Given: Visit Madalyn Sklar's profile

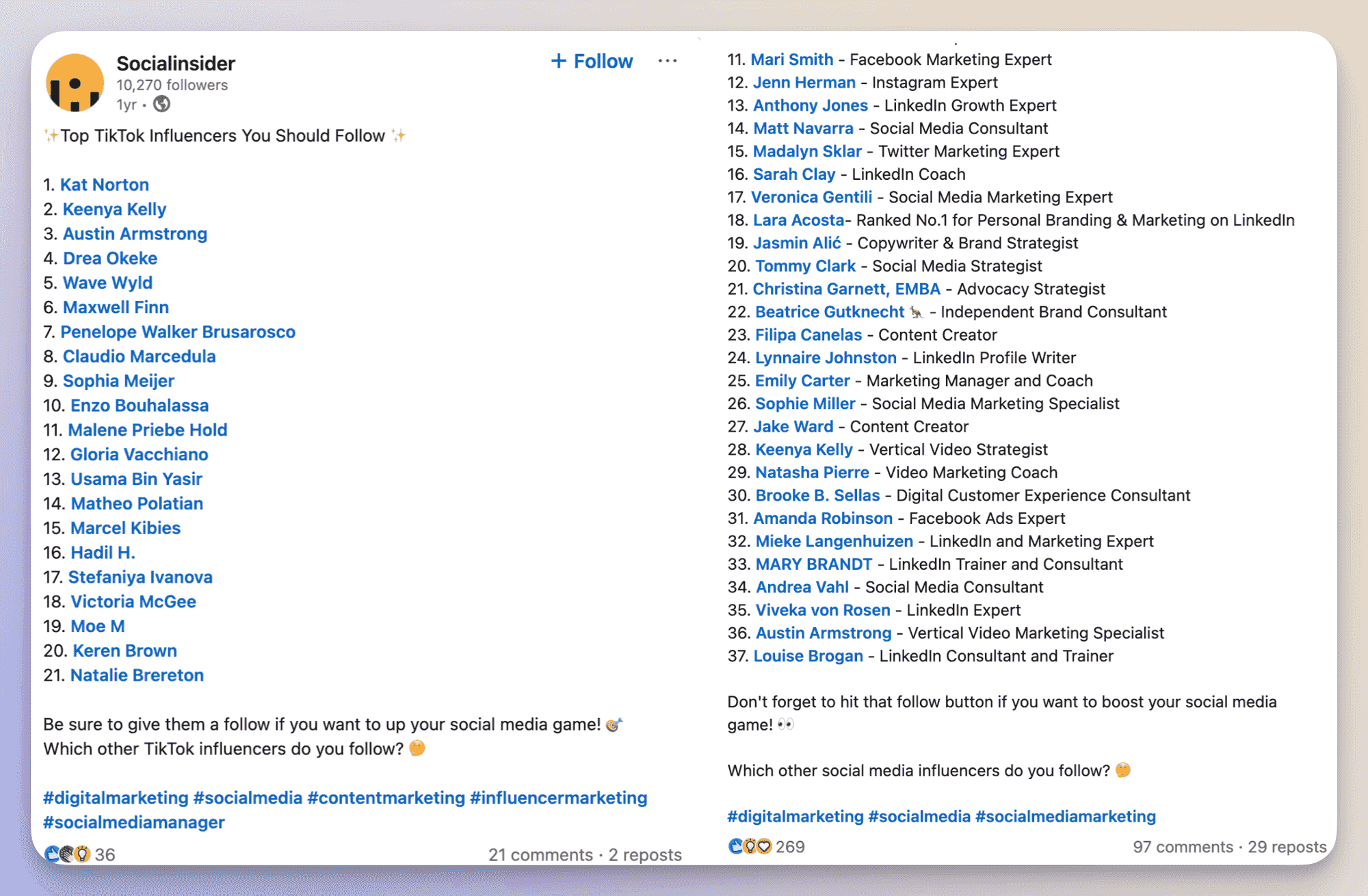Looking at the screenshot, I should coord(807,151).
